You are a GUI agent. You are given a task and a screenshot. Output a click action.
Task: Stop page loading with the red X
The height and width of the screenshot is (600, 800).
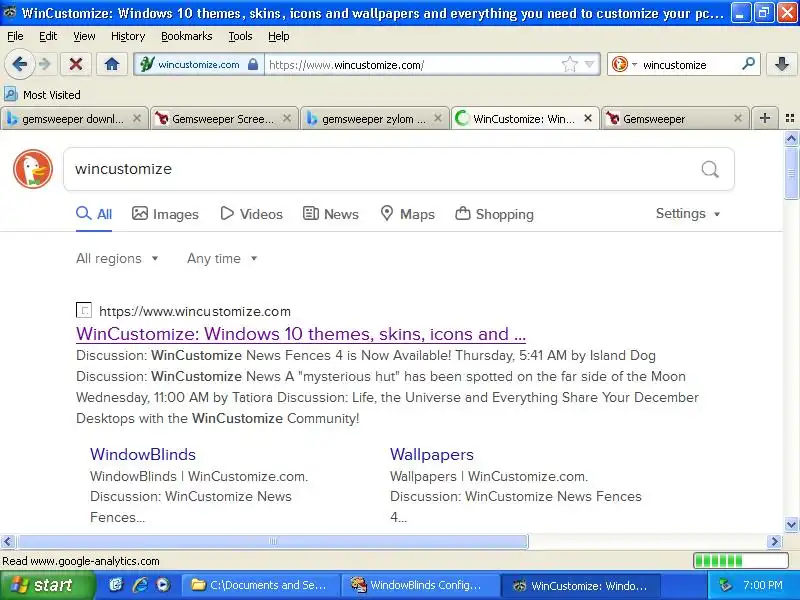coord(76,64)
